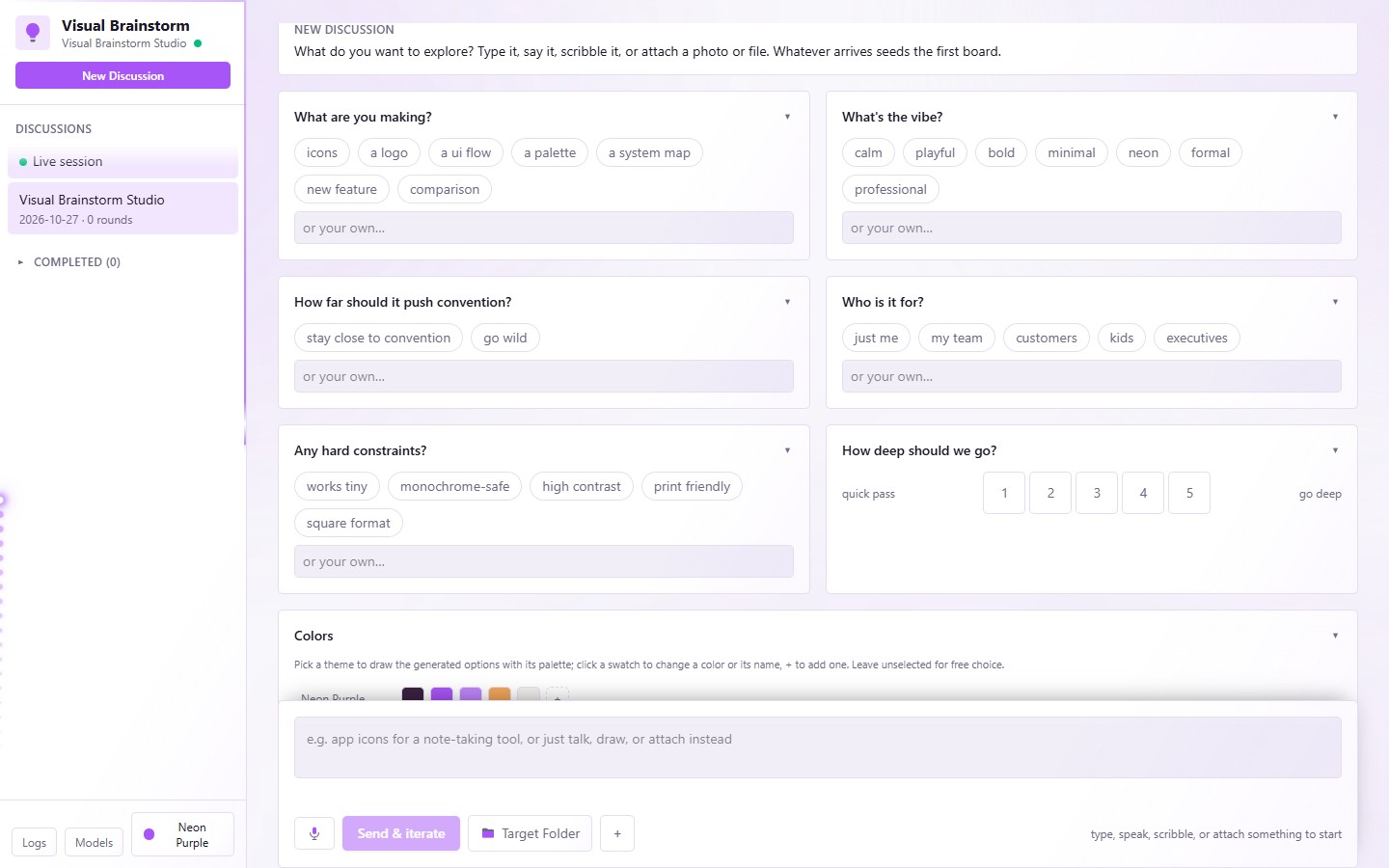This screenshot has width=1389, height=868.
Task: Pick the 'formal' vibe chip
Action: 1211,152
